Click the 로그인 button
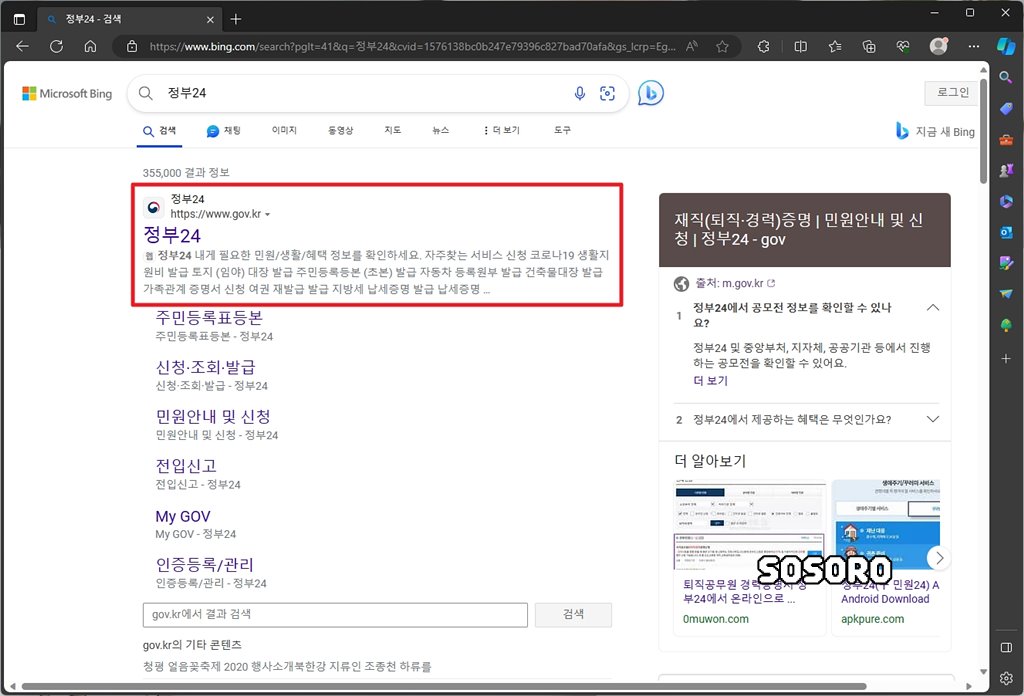 pos(952,93)
